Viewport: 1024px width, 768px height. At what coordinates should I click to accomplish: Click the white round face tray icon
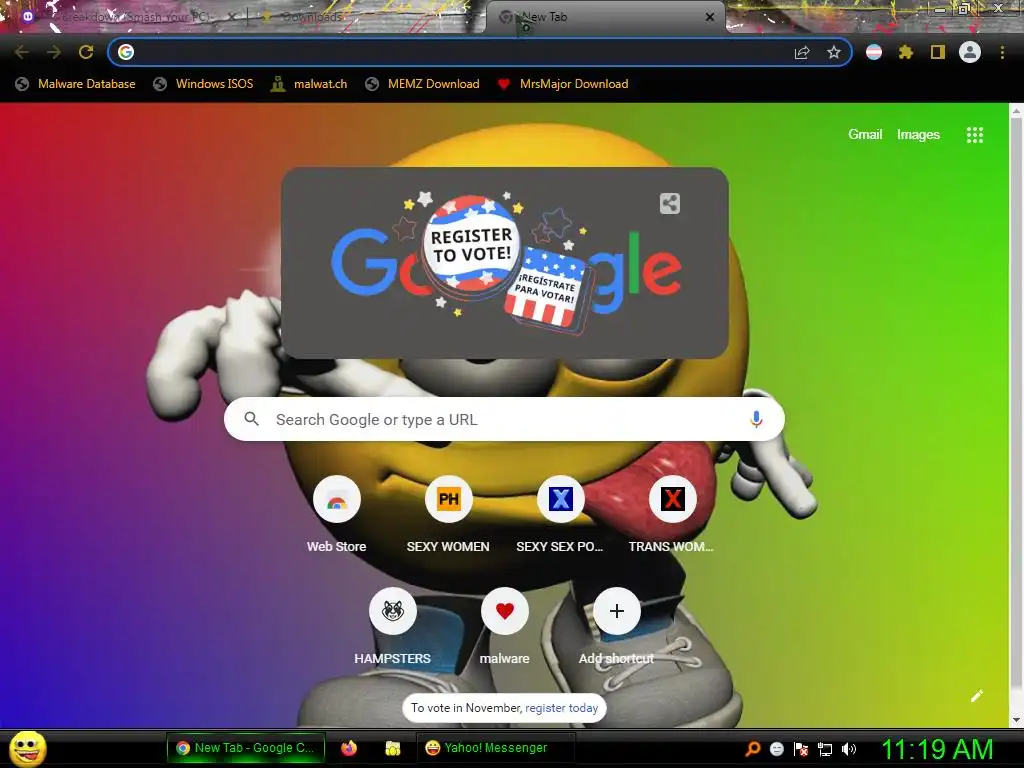pyautogui.click(x=776, y=749)
